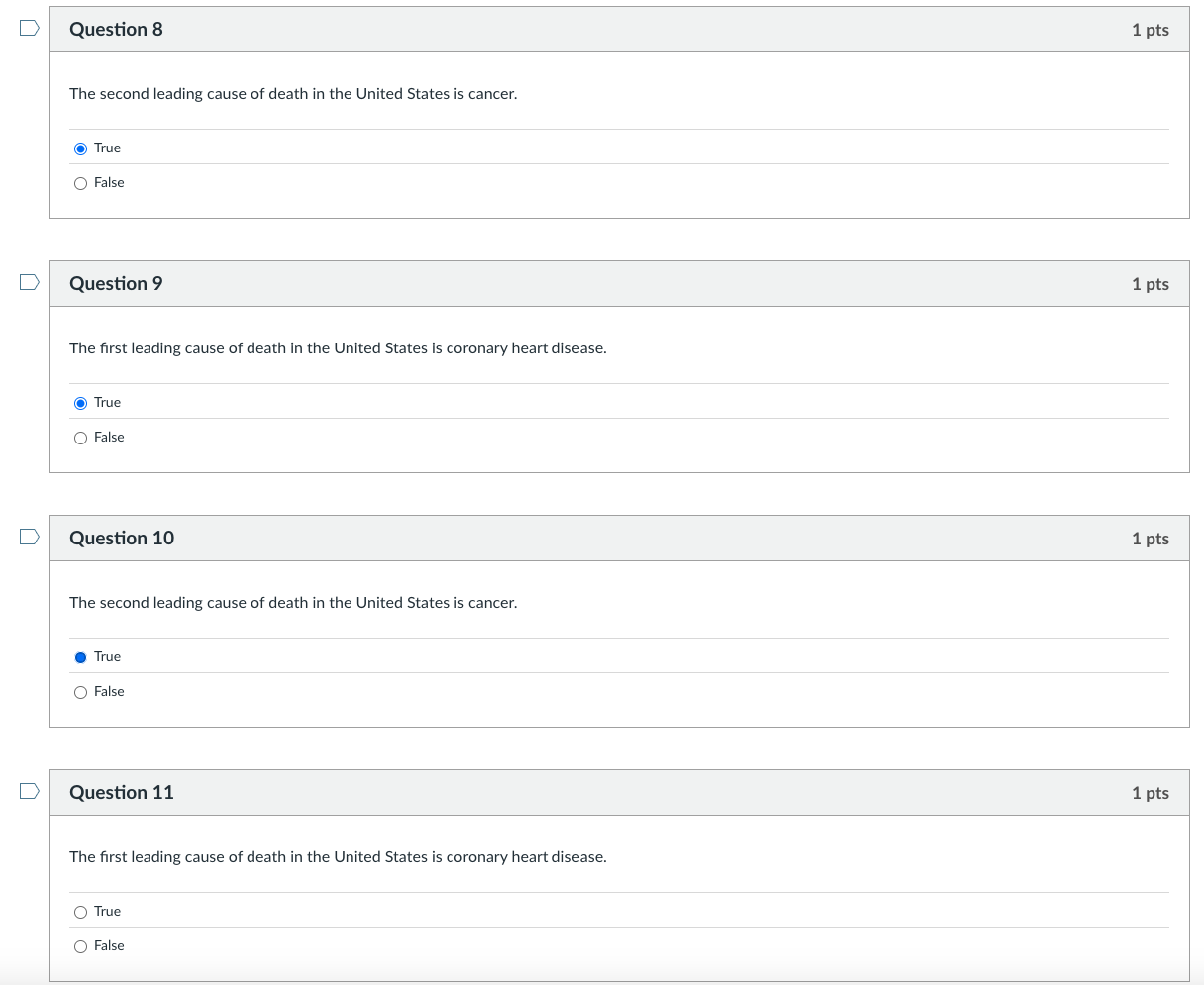1204x985 pixels.
Task: Answer True radio for Question 11
Action: coord(81,912)
